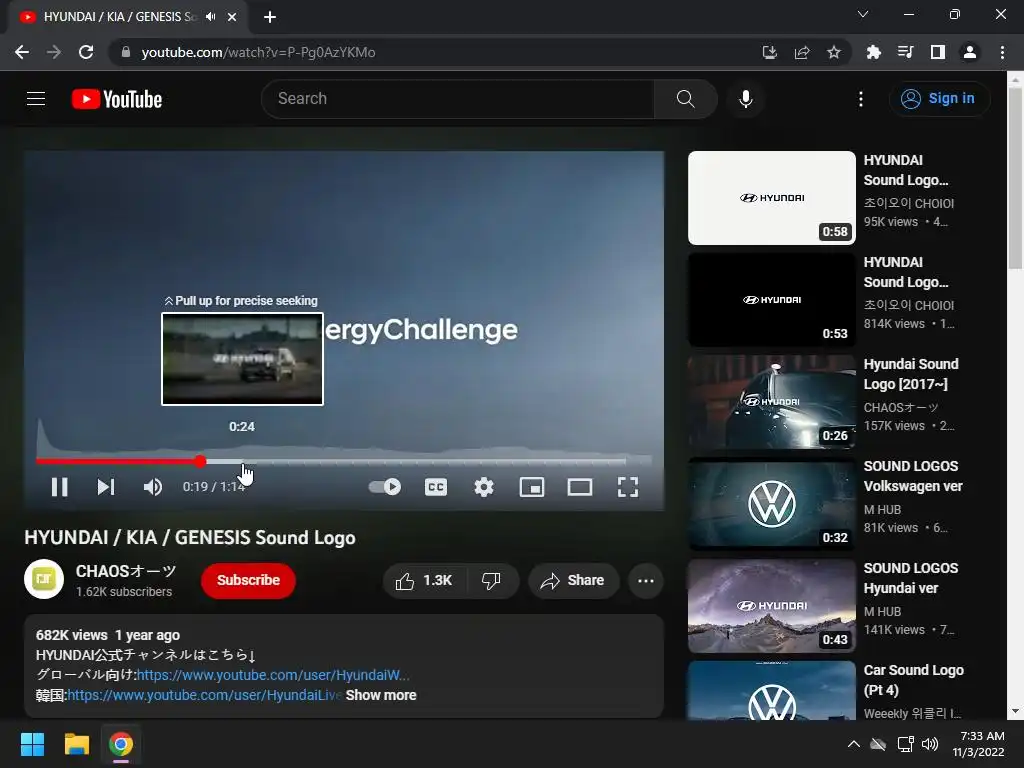Focus the YouTube search field
This screenshot has width=1024, height=768.
pyautogui.click(x=457, y=99)
